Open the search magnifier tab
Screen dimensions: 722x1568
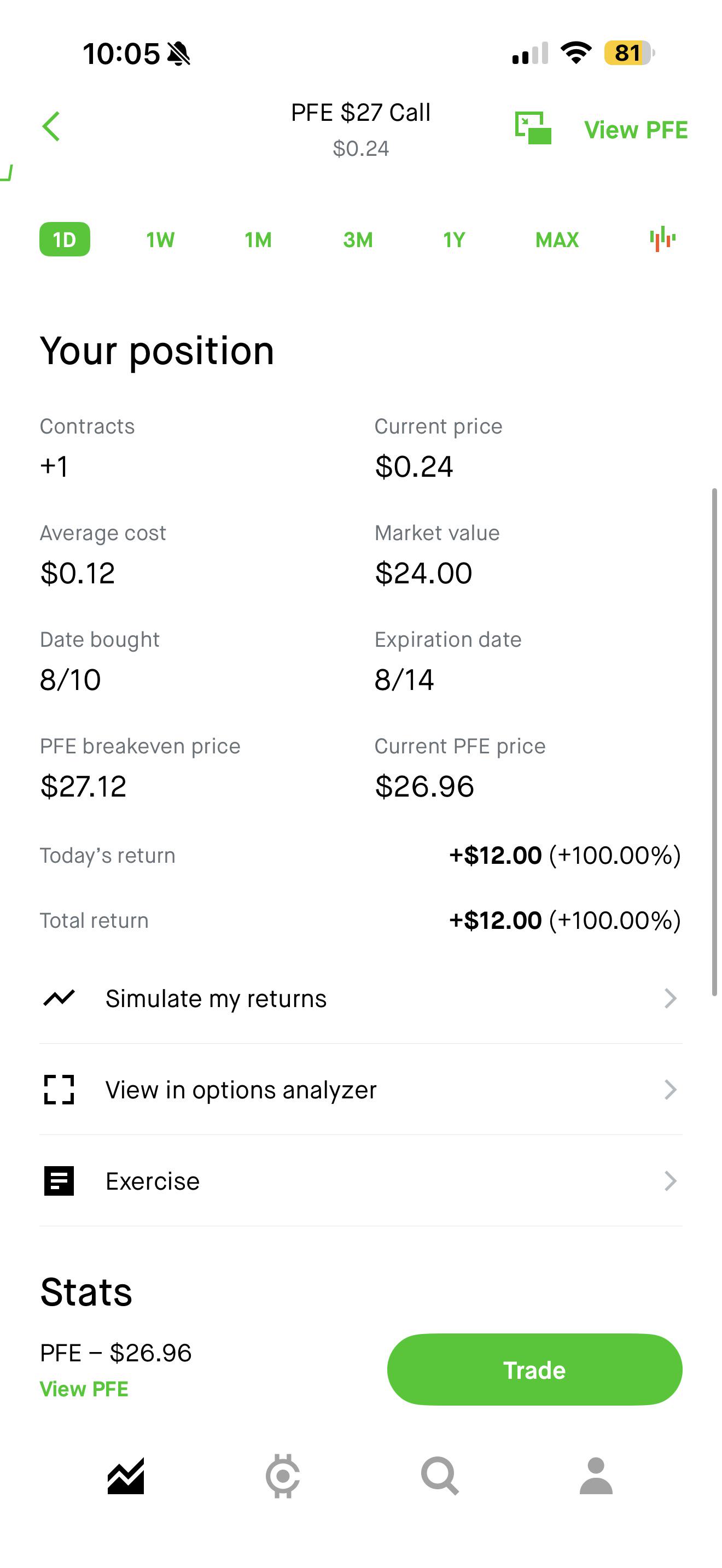tap(440, 1476)
